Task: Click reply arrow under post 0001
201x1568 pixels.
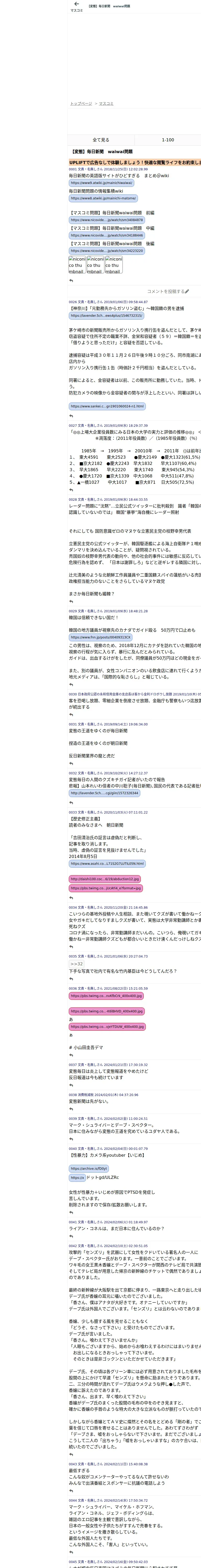Action: point(71,281)
